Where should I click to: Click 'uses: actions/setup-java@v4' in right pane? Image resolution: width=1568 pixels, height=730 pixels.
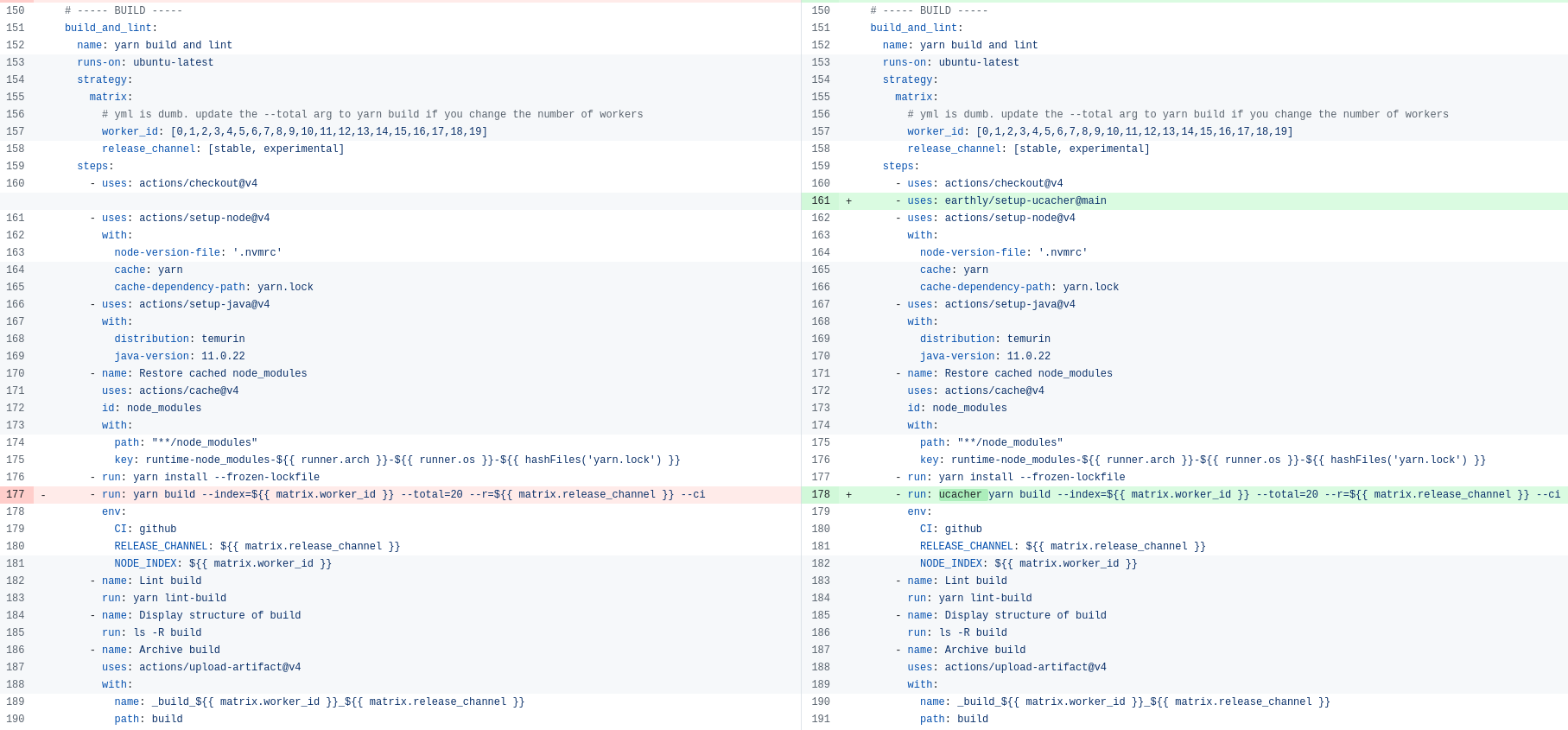pos(992,304)
